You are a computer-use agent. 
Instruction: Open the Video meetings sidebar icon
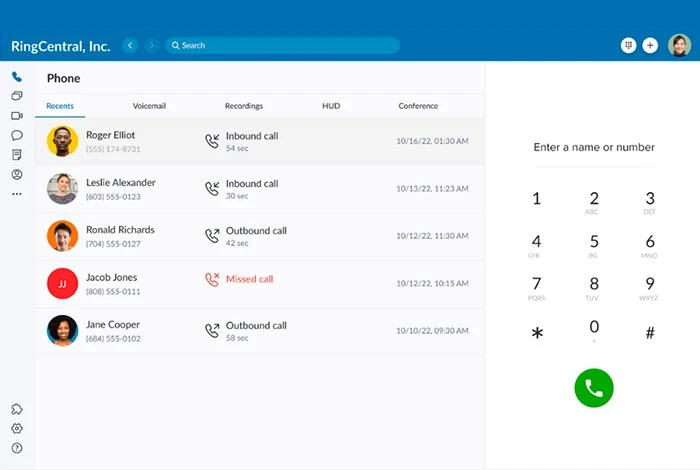[17, 116]
